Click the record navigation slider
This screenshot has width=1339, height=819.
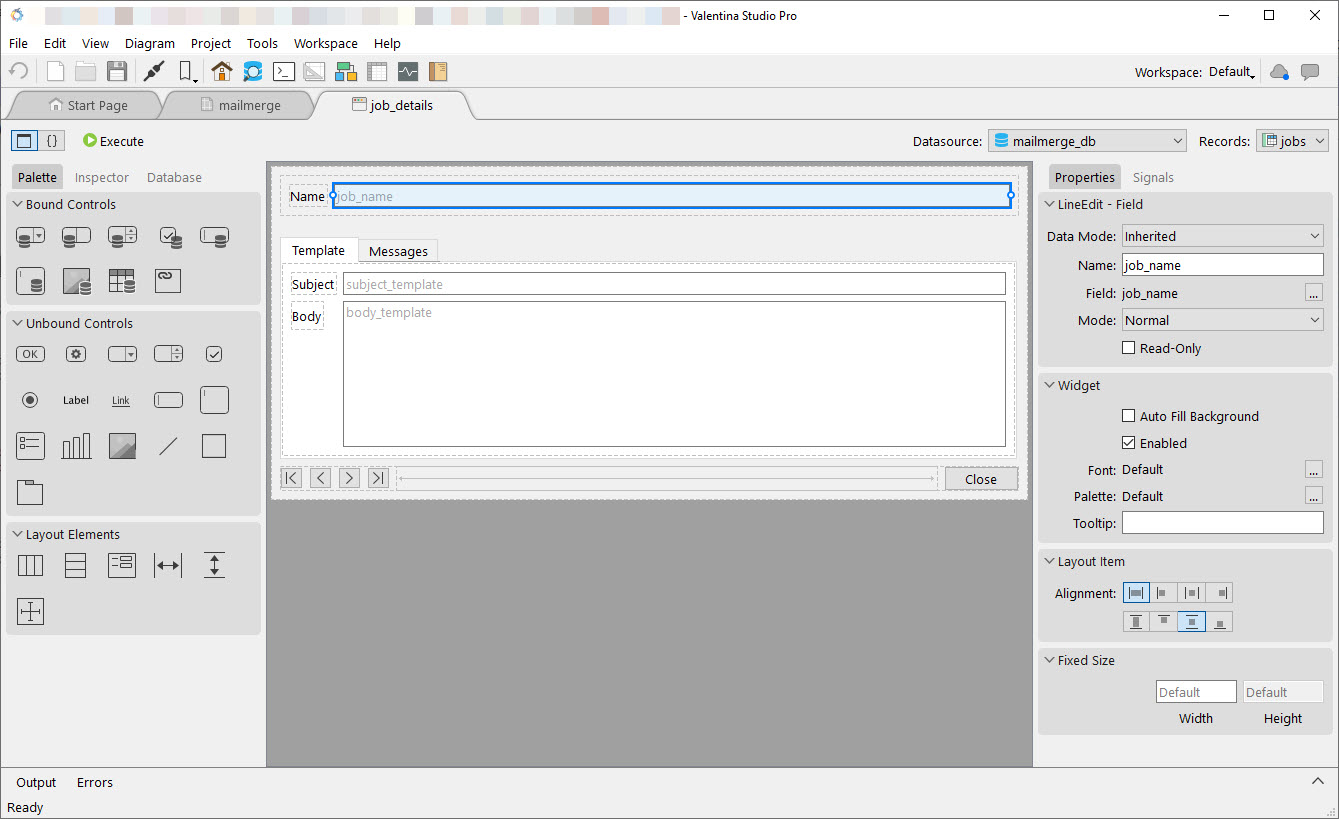pos(667,479)
